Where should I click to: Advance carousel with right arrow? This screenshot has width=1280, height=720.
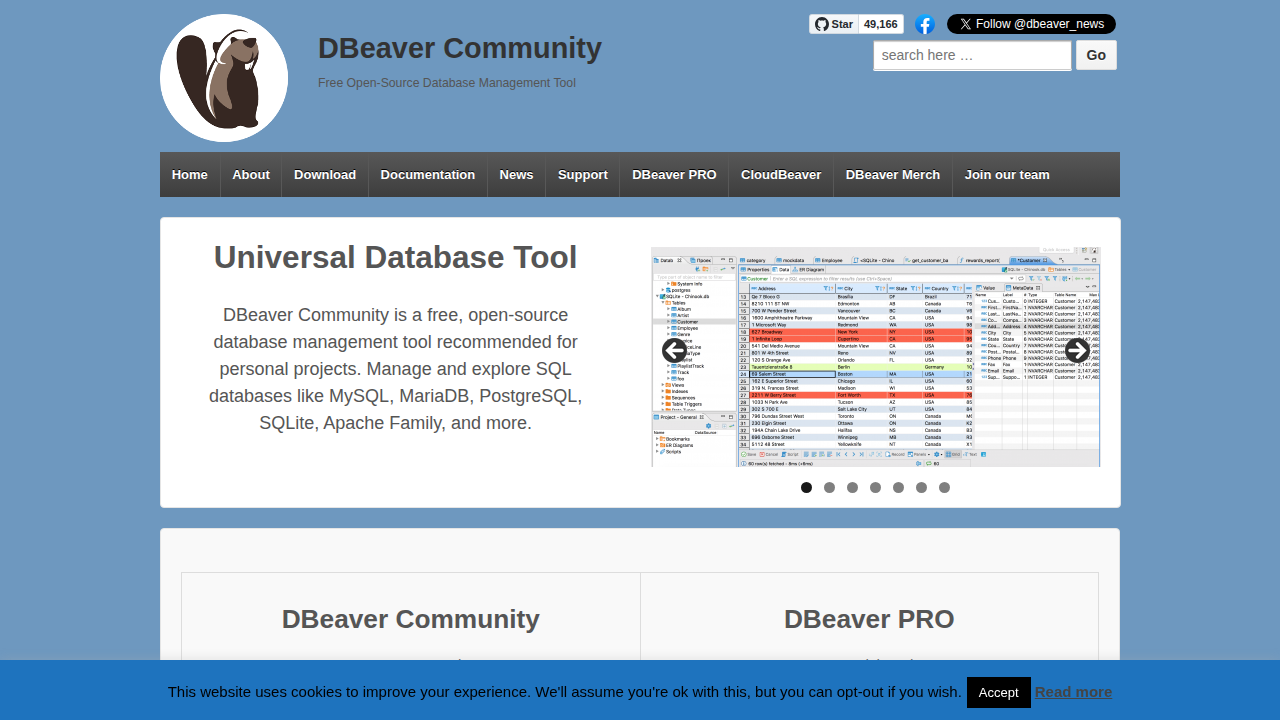pyautogui.click(x=1077, y=350)
